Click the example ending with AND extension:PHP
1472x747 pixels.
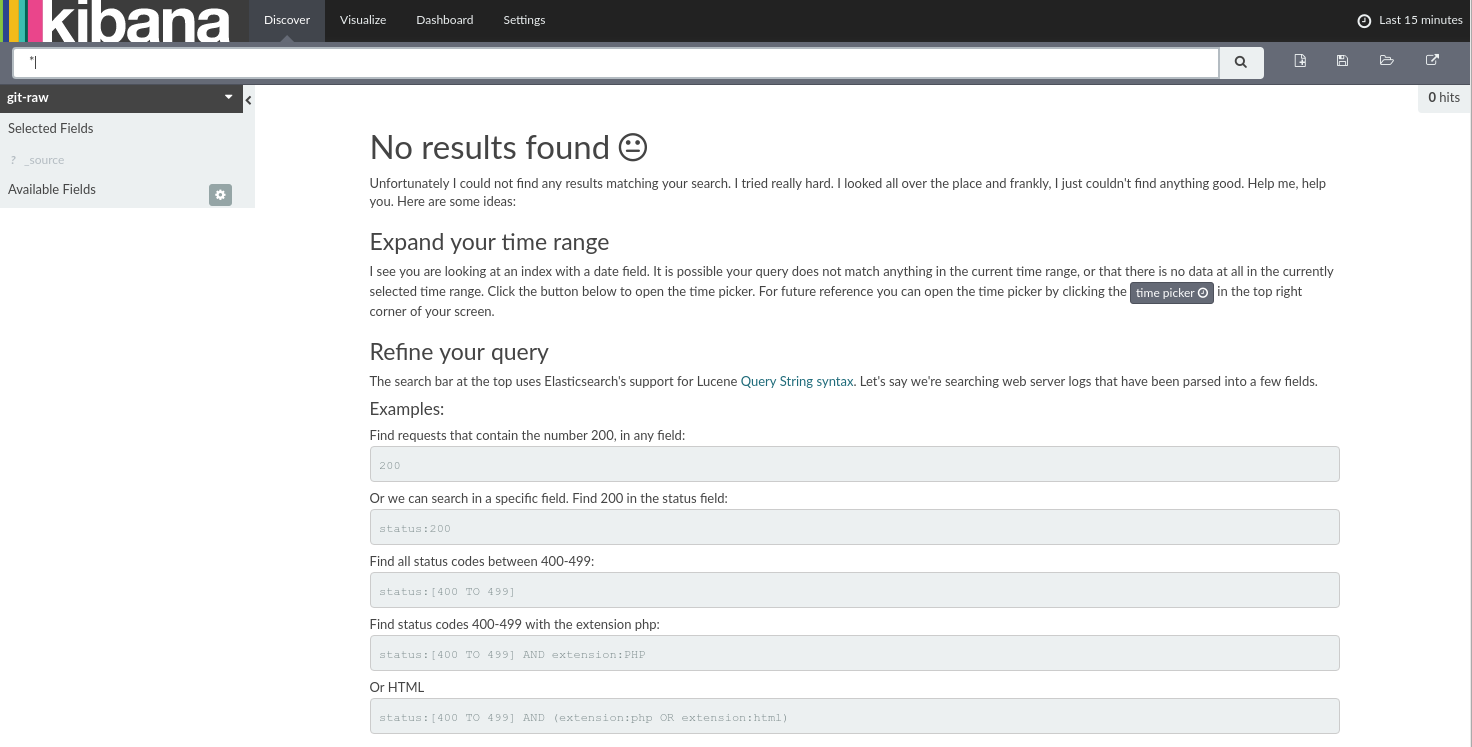point(854,653)
